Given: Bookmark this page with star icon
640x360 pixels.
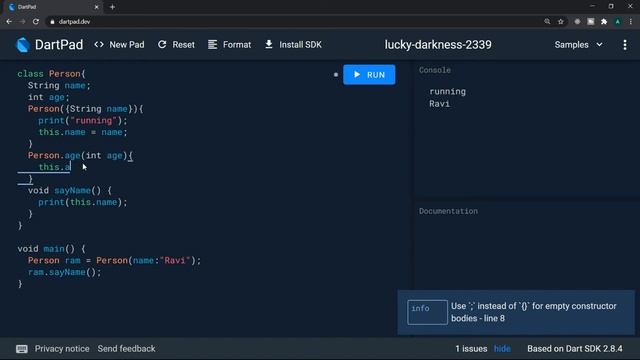Looking at the screenshot, I should click(x=561, y=22).
